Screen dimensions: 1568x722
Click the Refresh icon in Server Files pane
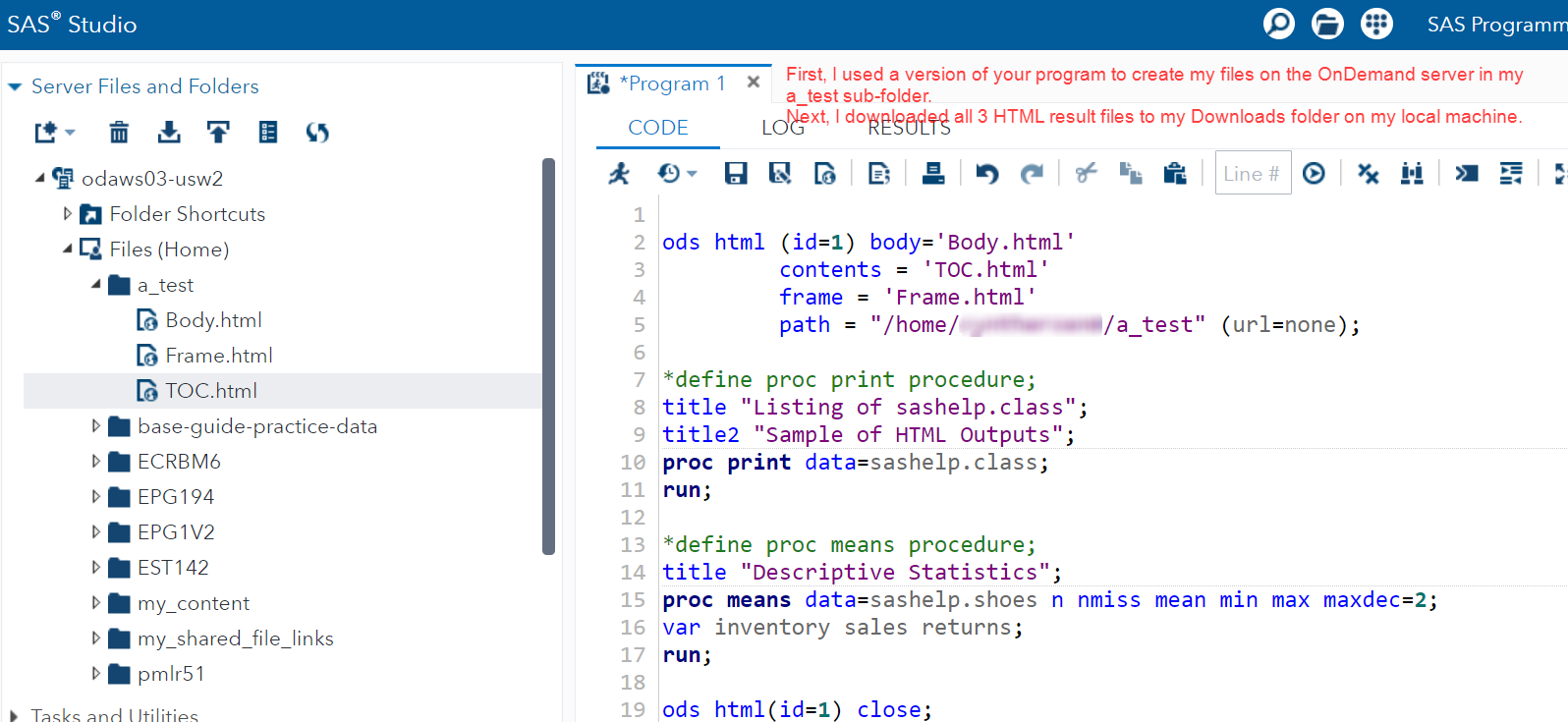point(316,132)
